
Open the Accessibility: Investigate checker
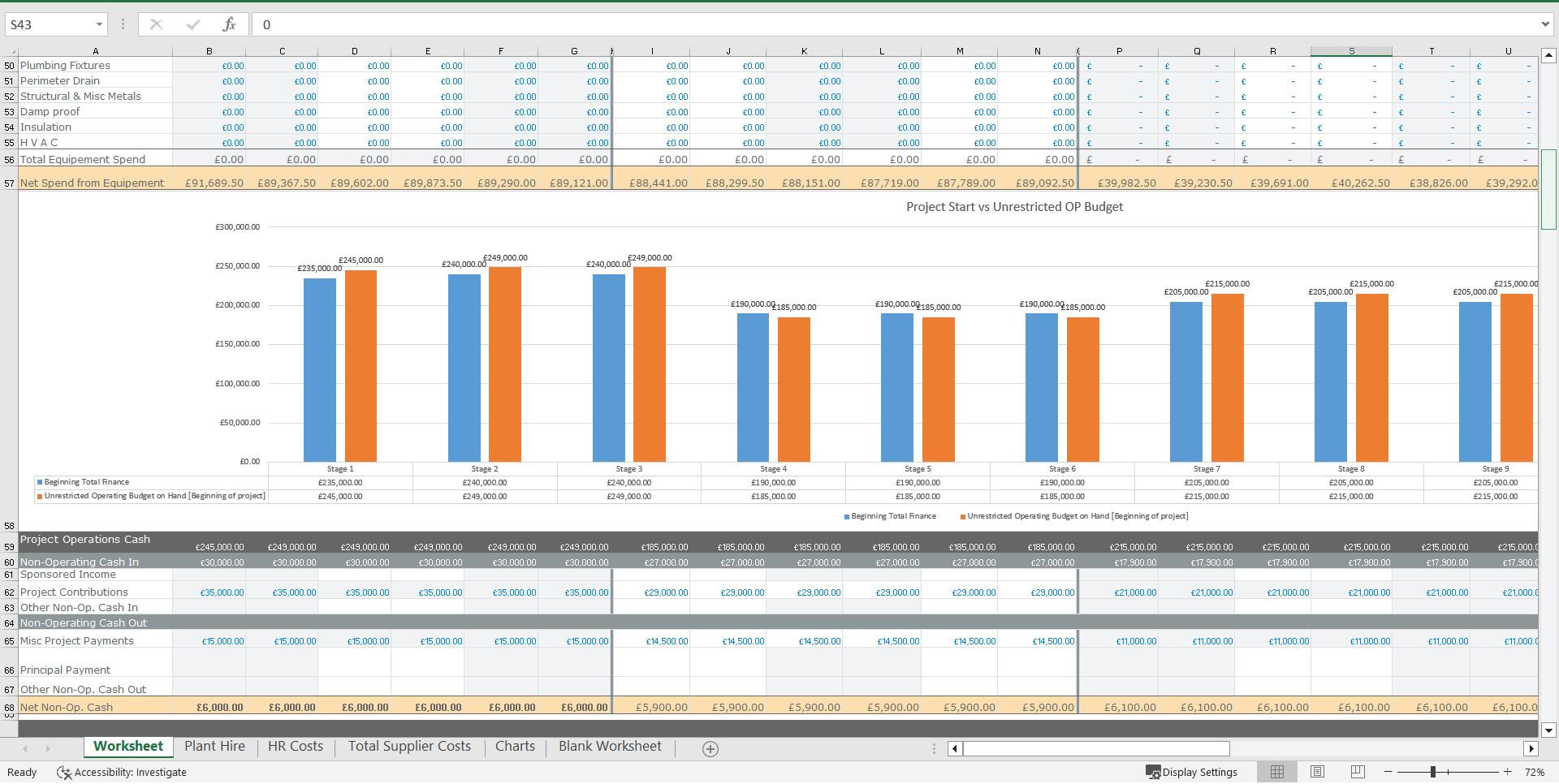pos(122,772)
